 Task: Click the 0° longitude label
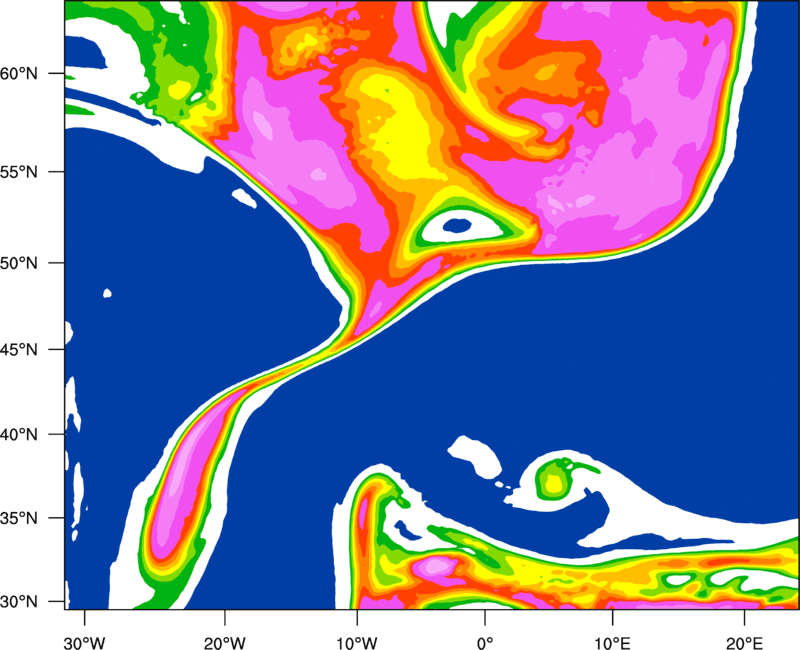coord(485,642)
